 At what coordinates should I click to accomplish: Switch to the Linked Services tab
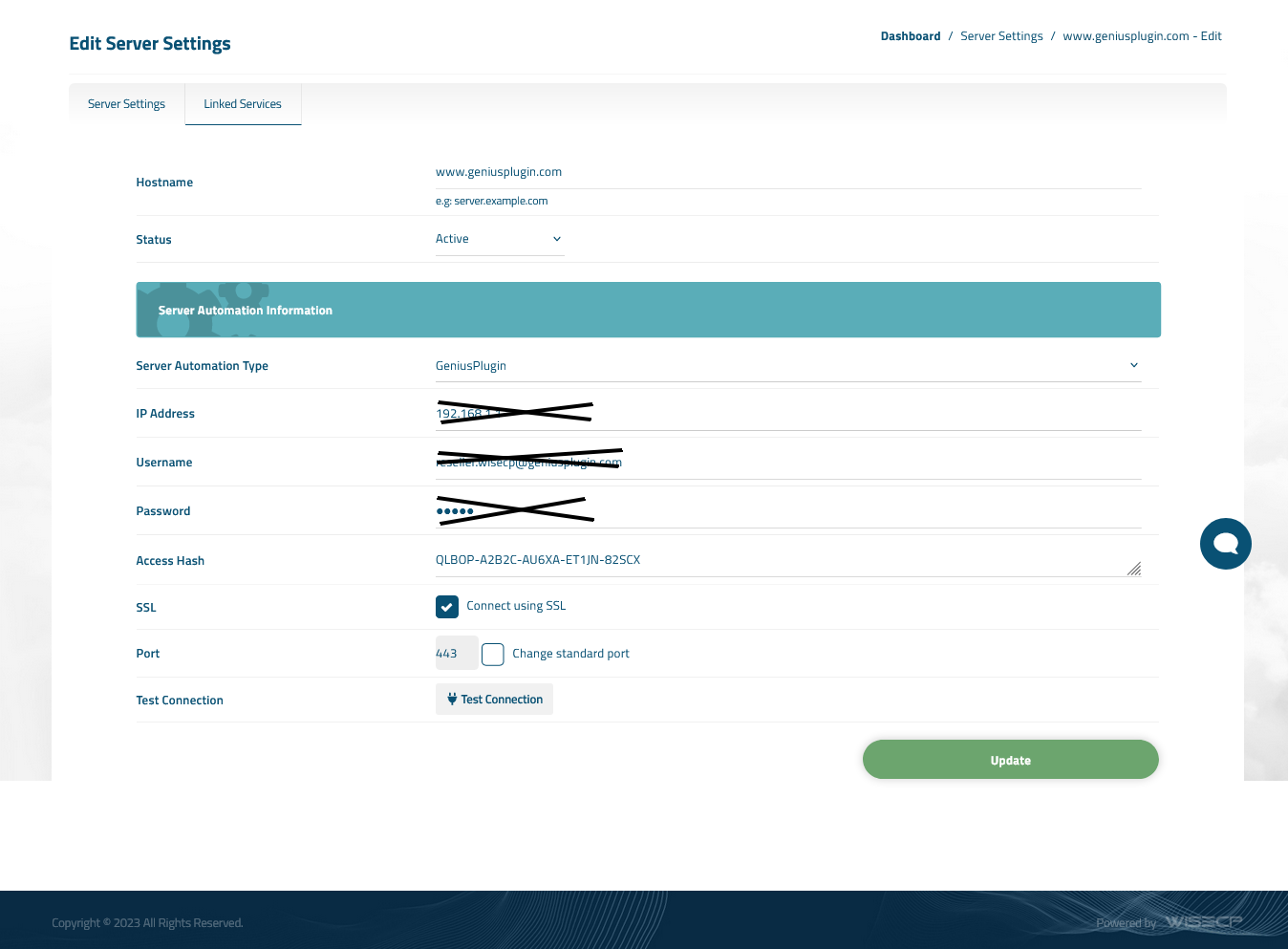(243, 104)
